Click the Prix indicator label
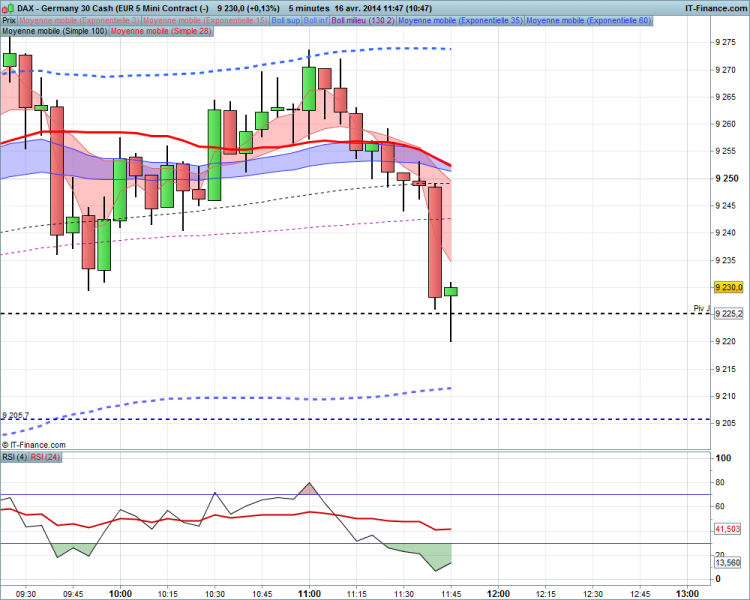750x600 pixels. (x=9, y=21)
